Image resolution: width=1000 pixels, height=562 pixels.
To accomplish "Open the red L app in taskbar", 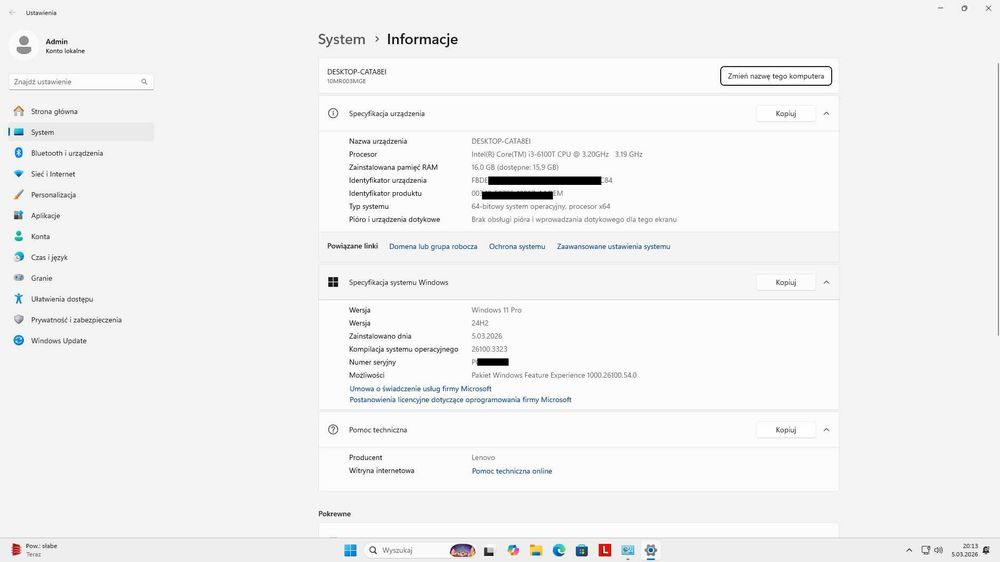I will tap(605, 551).
